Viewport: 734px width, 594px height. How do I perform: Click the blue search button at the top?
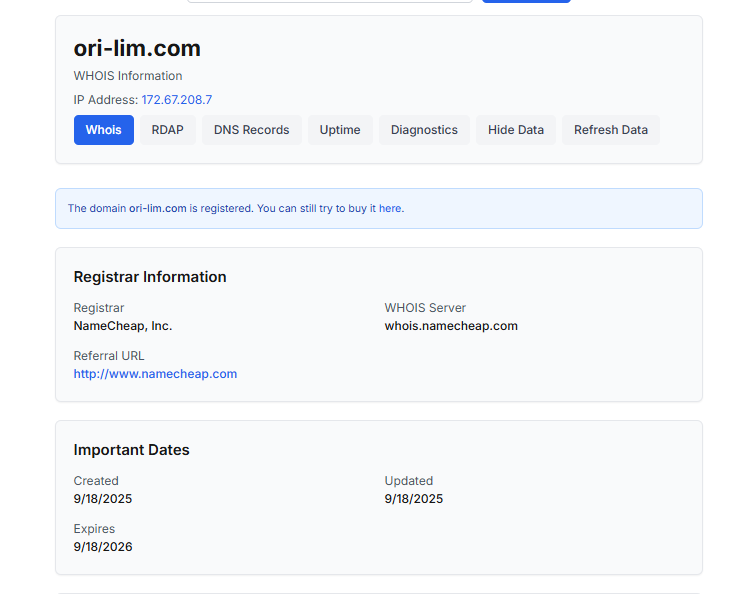pyautogui.click(x=526, y=1)
